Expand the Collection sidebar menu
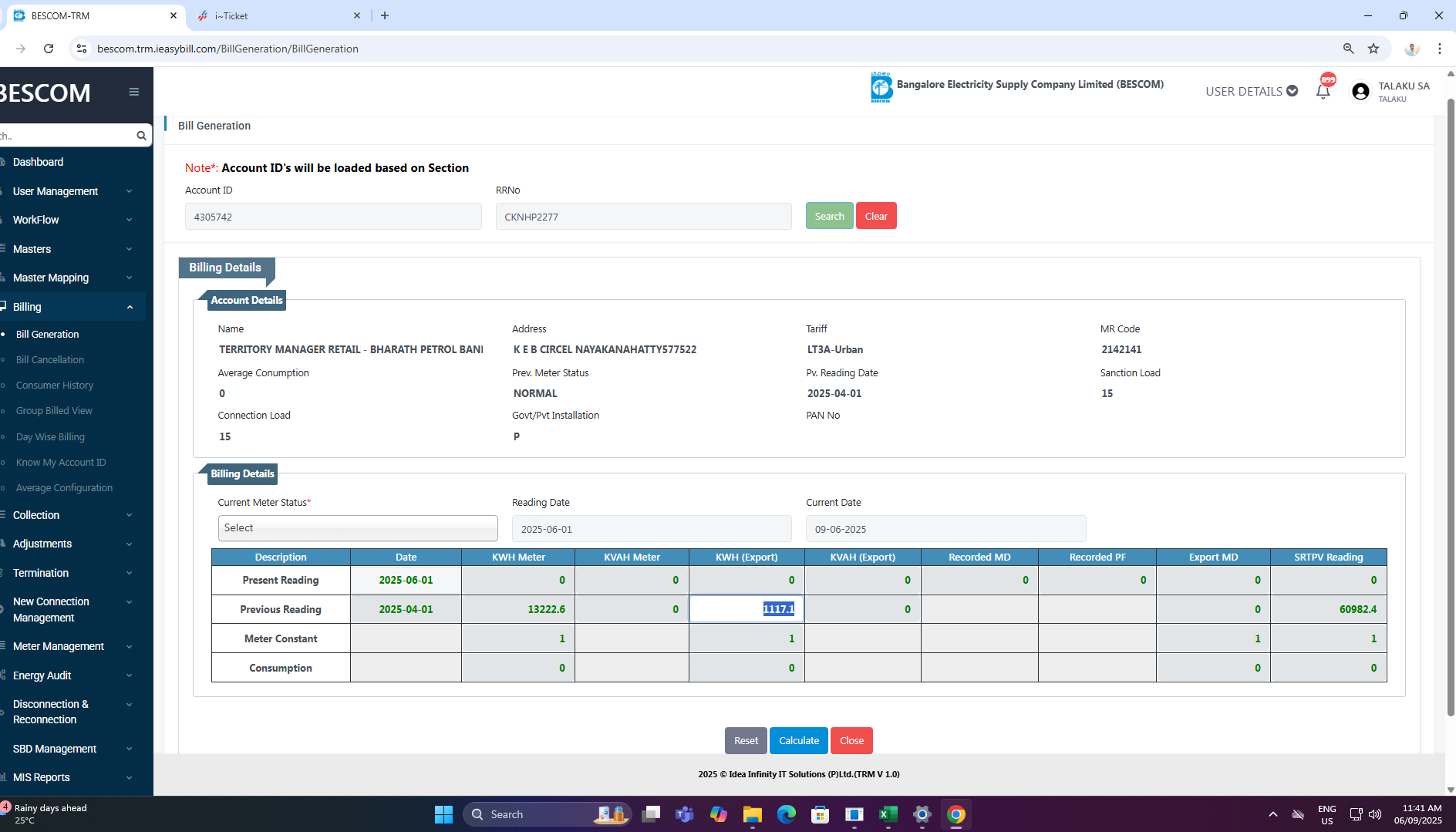The width and height of the screenshot is (1456, 832). (x=72, y=515)
